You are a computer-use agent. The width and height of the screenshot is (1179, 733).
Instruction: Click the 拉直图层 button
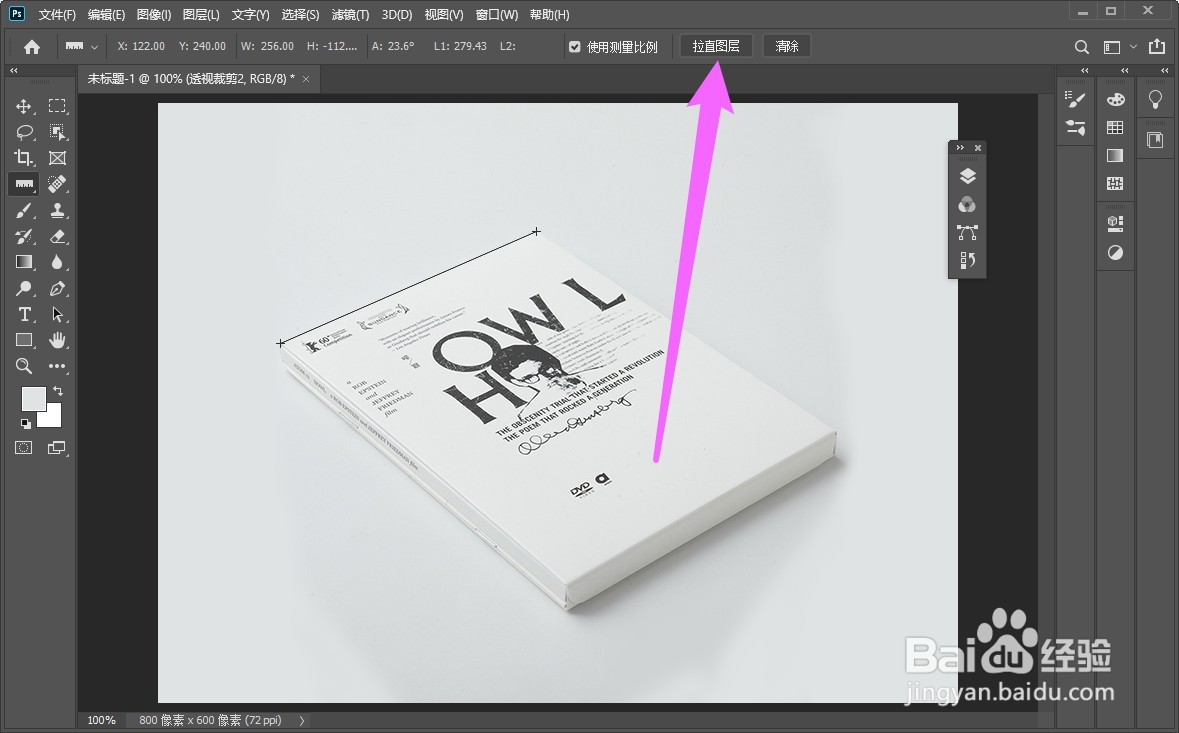click(x=717, y=47)
